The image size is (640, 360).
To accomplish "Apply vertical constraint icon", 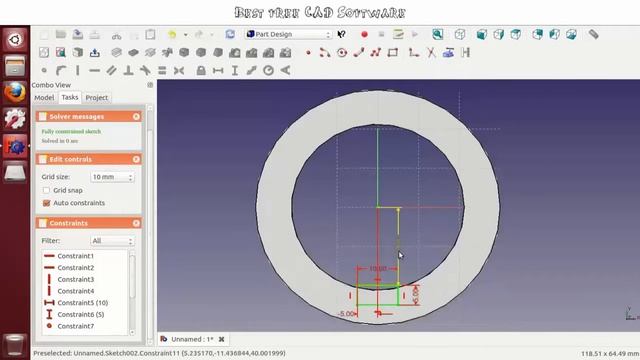I will (78, 71).
